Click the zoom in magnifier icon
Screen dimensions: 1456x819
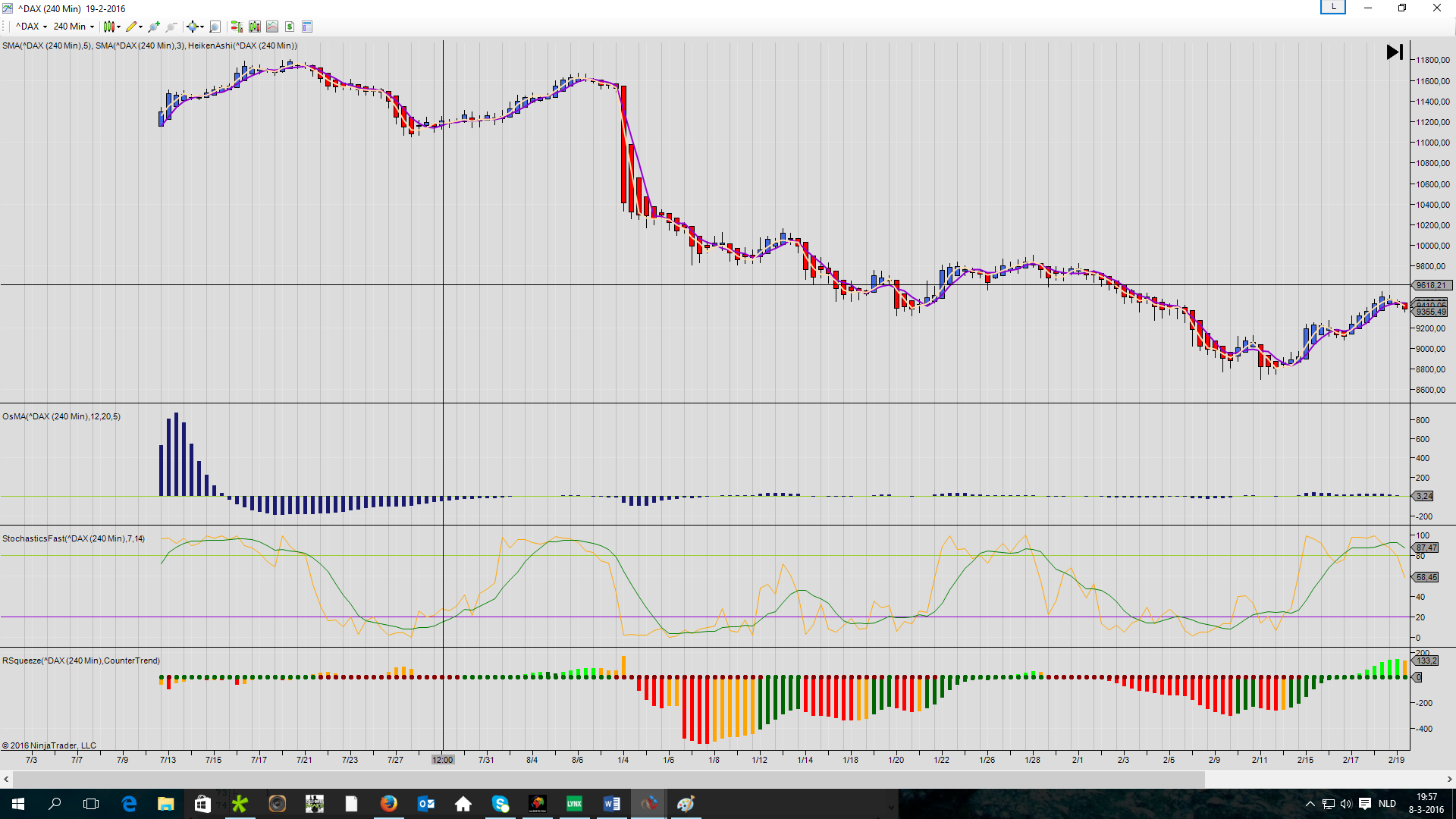[154, 27]
